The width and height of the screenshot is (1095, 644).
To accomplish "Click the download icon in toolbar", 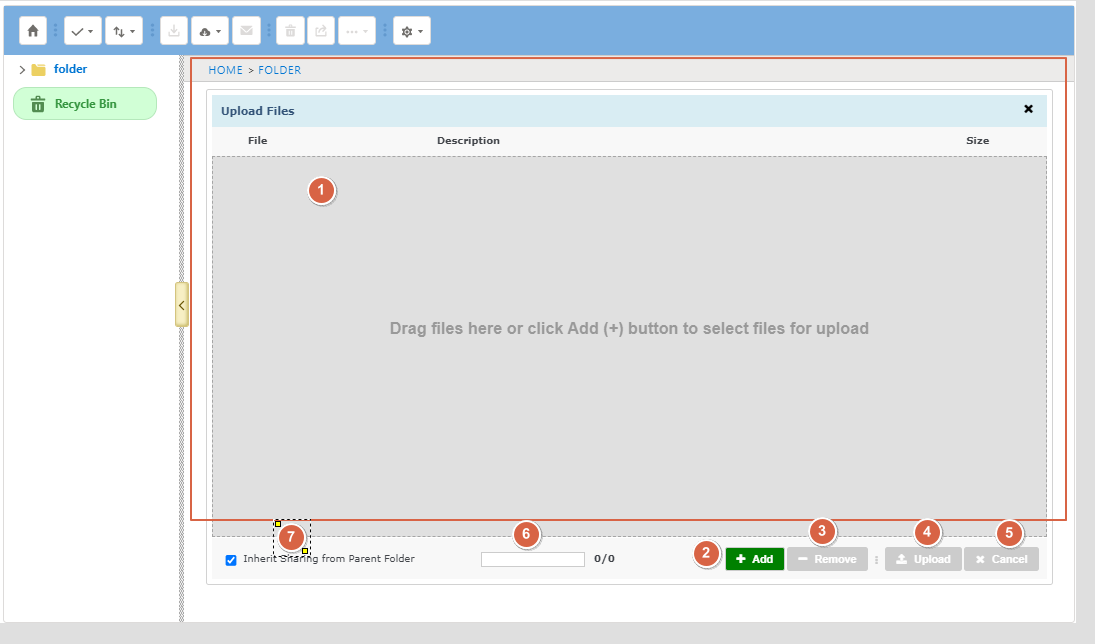I will pos(174,31).
